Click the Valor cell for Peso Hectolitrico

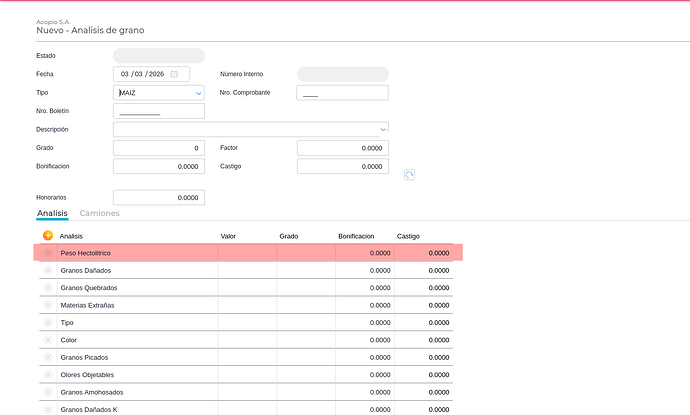click(x=246, y=254)
